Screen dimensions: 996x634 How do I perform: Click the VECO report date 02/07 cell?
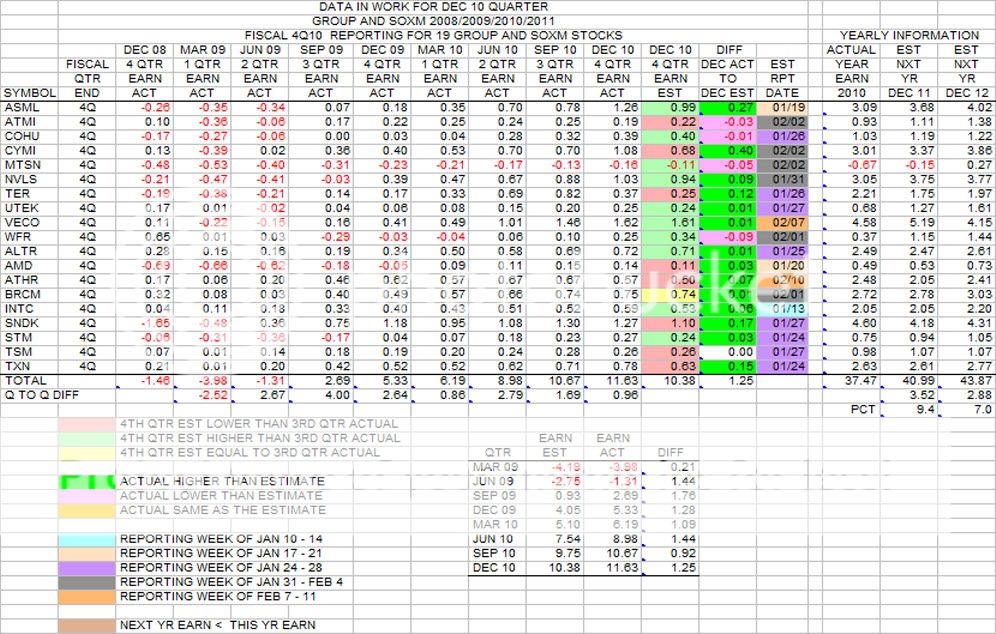782,222
